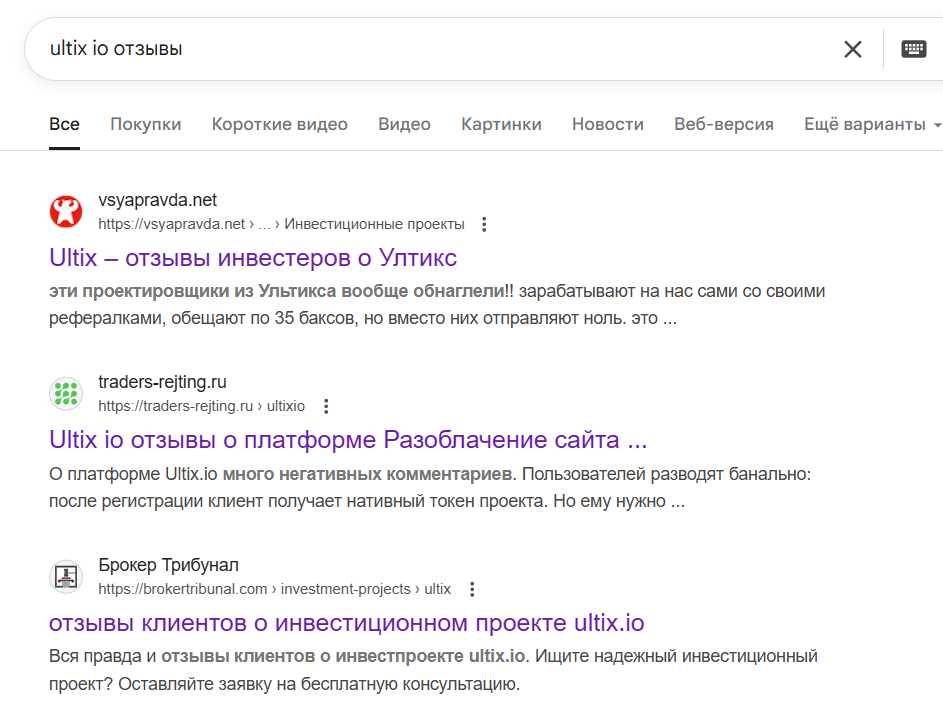The width and height of the screenshot is (943, 708).
Task: Expand the Ещё варианты dropdown
Action: pos(872,124)
